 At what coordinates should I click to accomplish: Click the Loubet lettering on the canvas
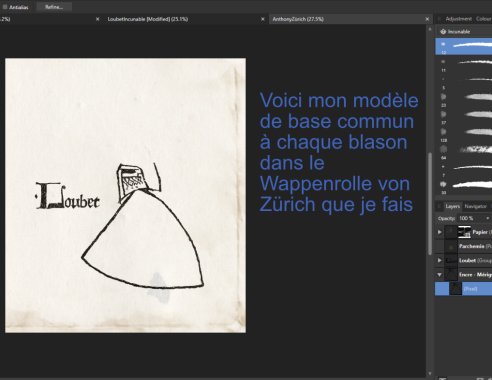point(68,196)
